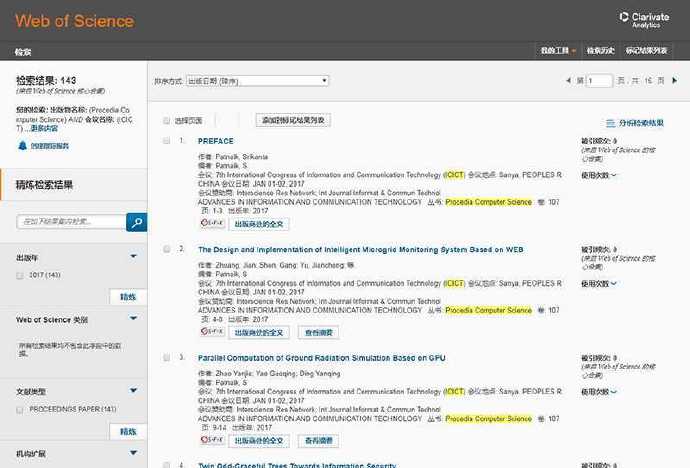The width and height of the screenshot is (690, 468).
Task: Check the box for record 2 Microgrid
Action: tap(166, 249)
